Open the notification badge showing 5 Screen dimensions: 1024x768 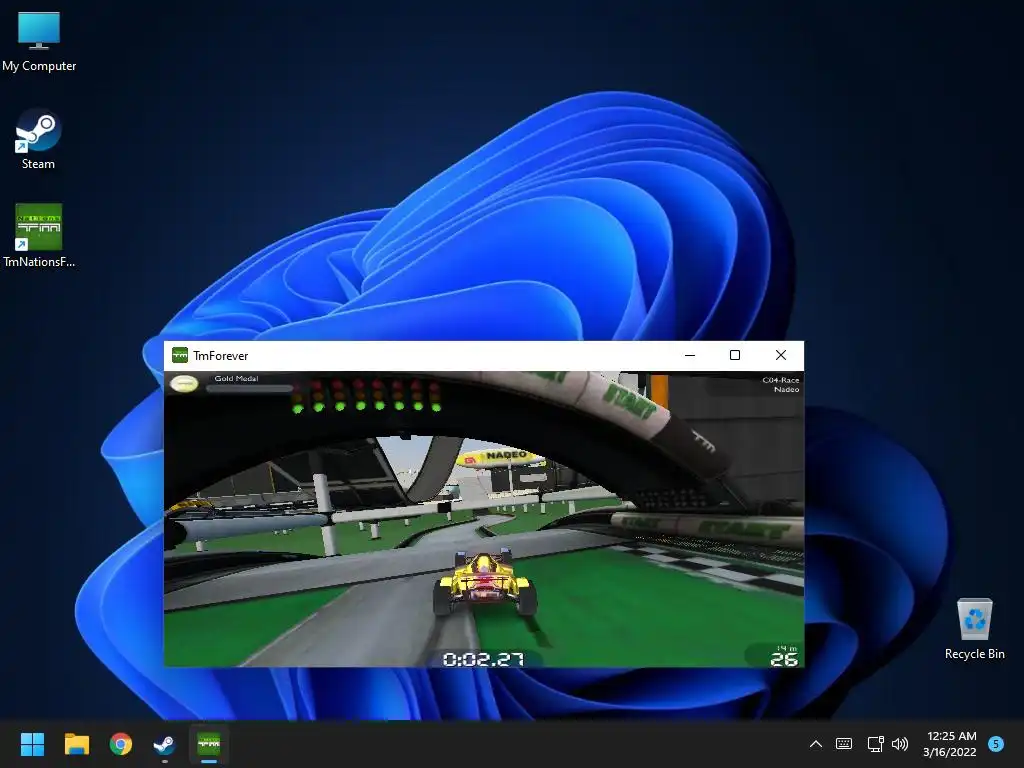996,744
